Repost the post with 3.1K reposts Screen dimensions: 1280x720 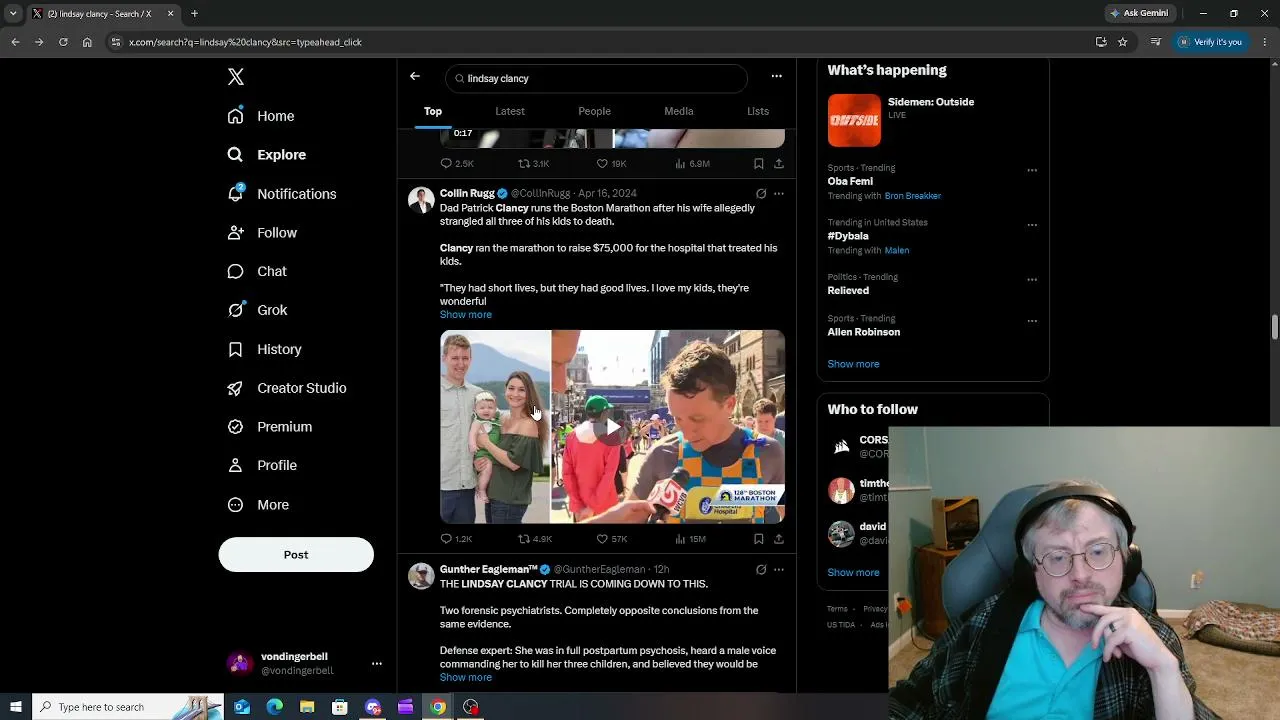coord(534,163)
